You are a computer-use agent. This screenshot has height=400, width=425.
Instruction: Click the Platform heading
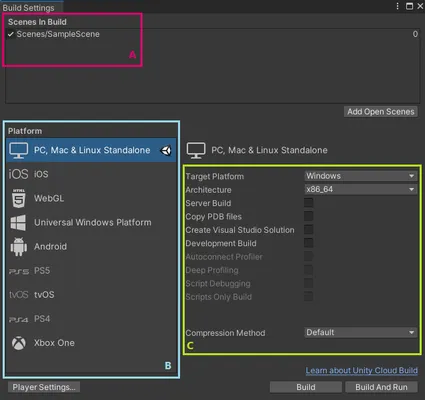[25, 131]
